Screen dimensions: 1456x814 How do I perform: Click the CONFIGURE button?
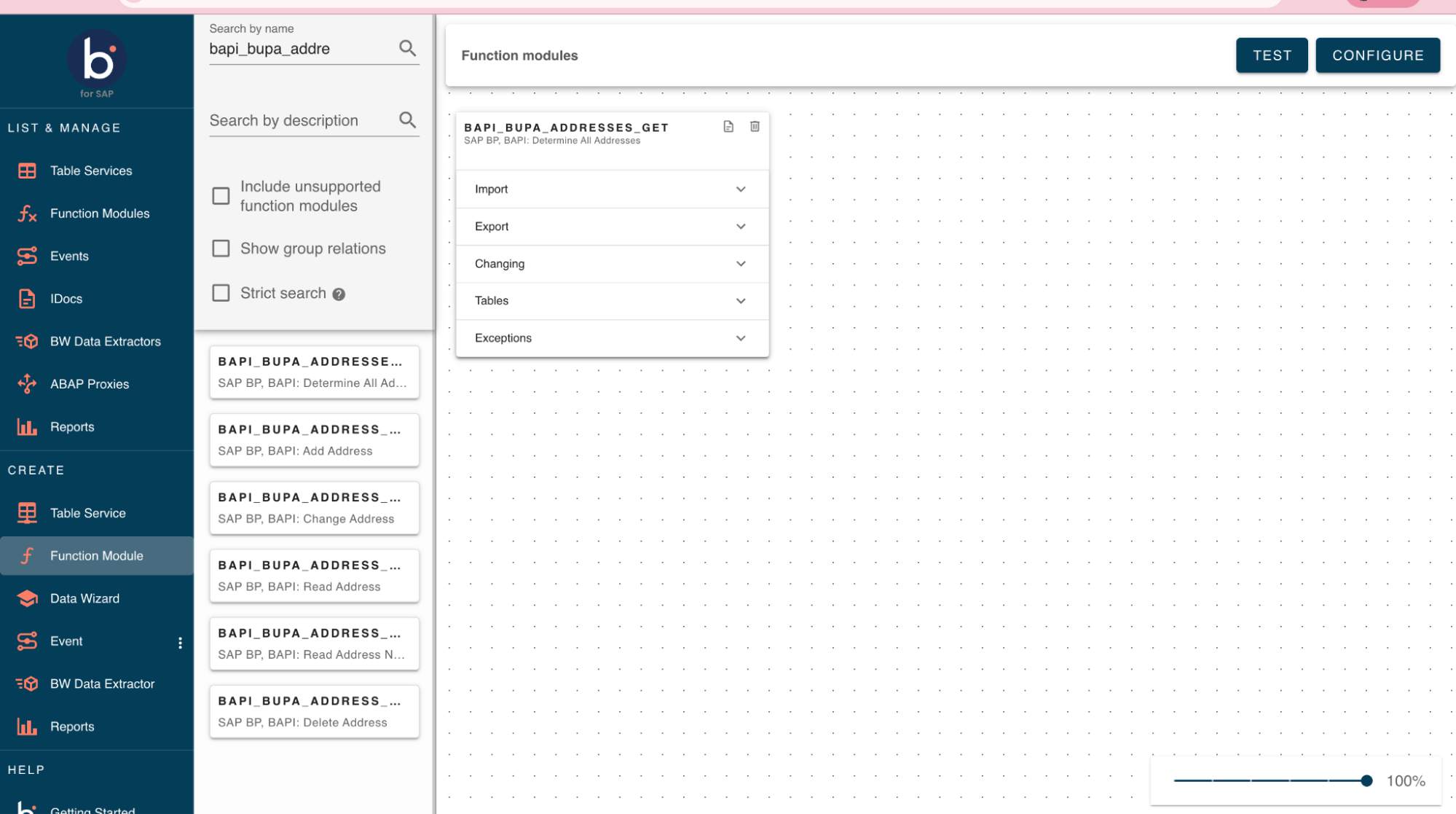[x=1377, y=55]
